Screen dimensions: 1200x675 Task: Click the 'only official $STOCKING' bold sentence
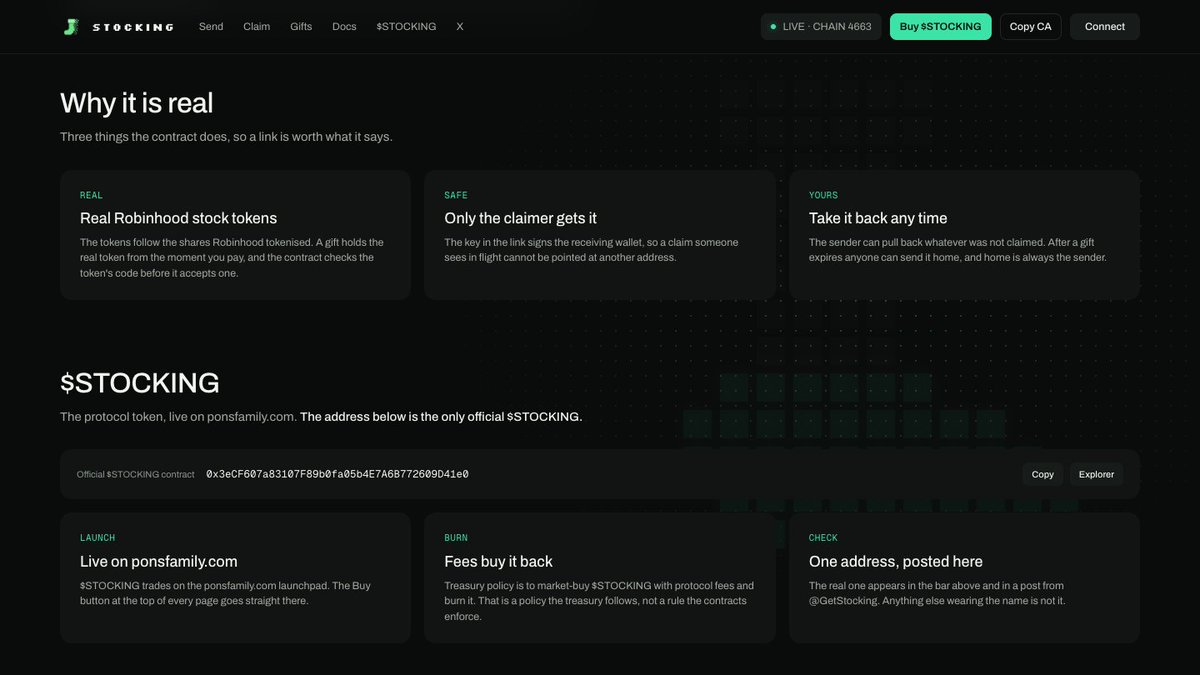[441, 416]
